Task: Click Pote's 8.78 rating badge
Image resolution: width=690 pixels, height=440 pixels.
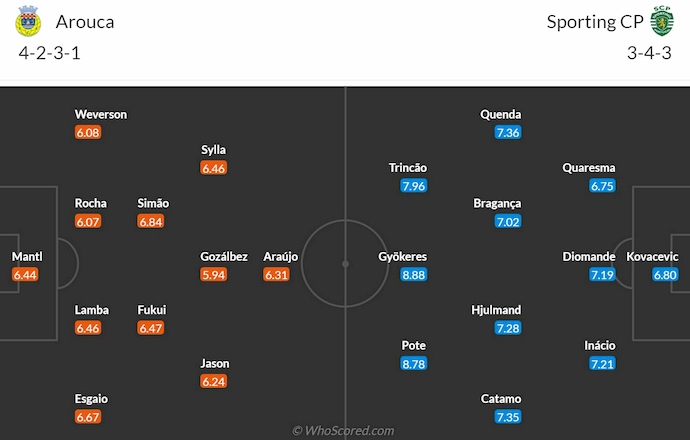Action: (413, 364)
